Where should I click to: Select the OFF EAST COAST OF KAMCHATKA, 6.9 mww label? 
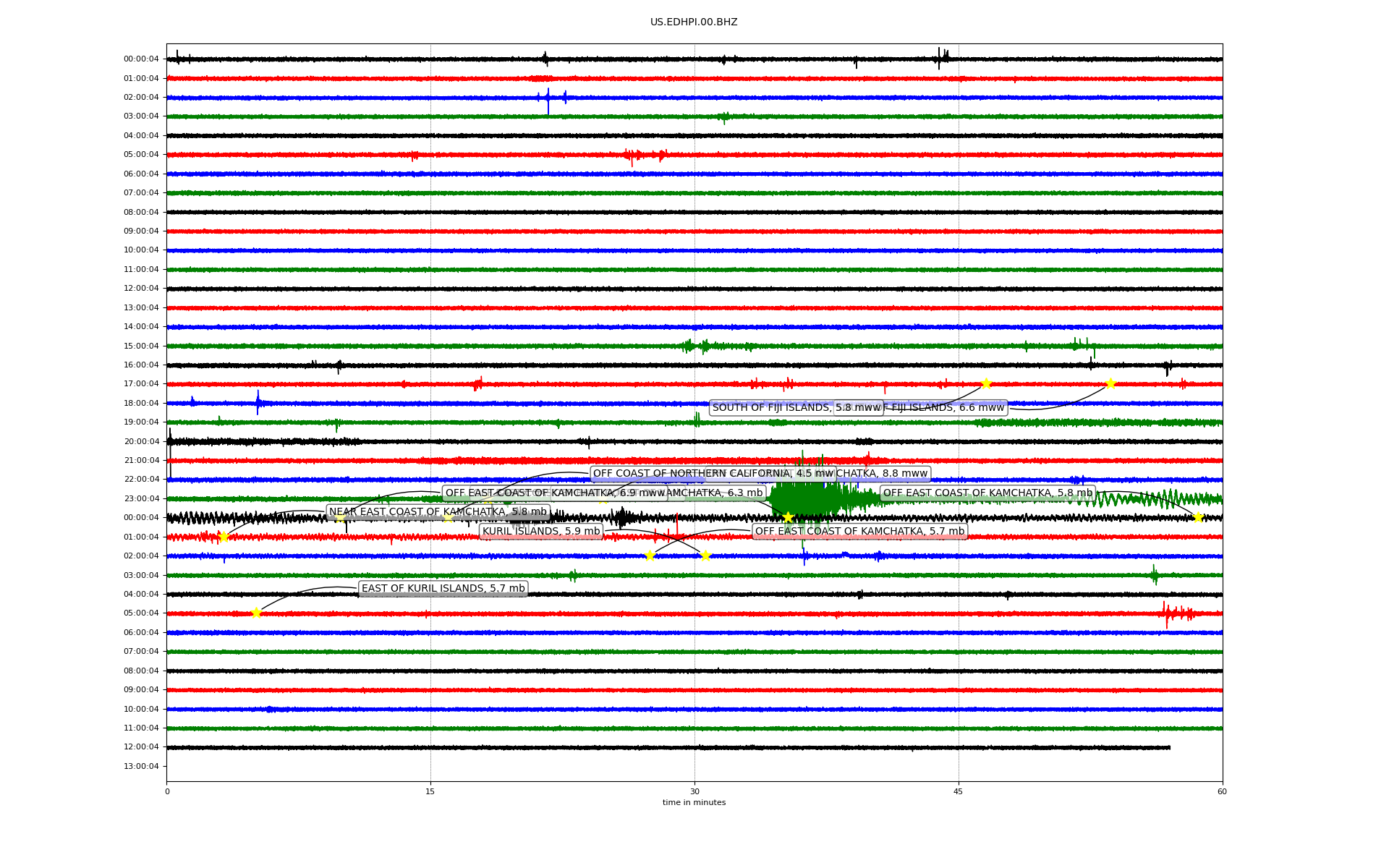pyautogui.click(x=555, y=493)
